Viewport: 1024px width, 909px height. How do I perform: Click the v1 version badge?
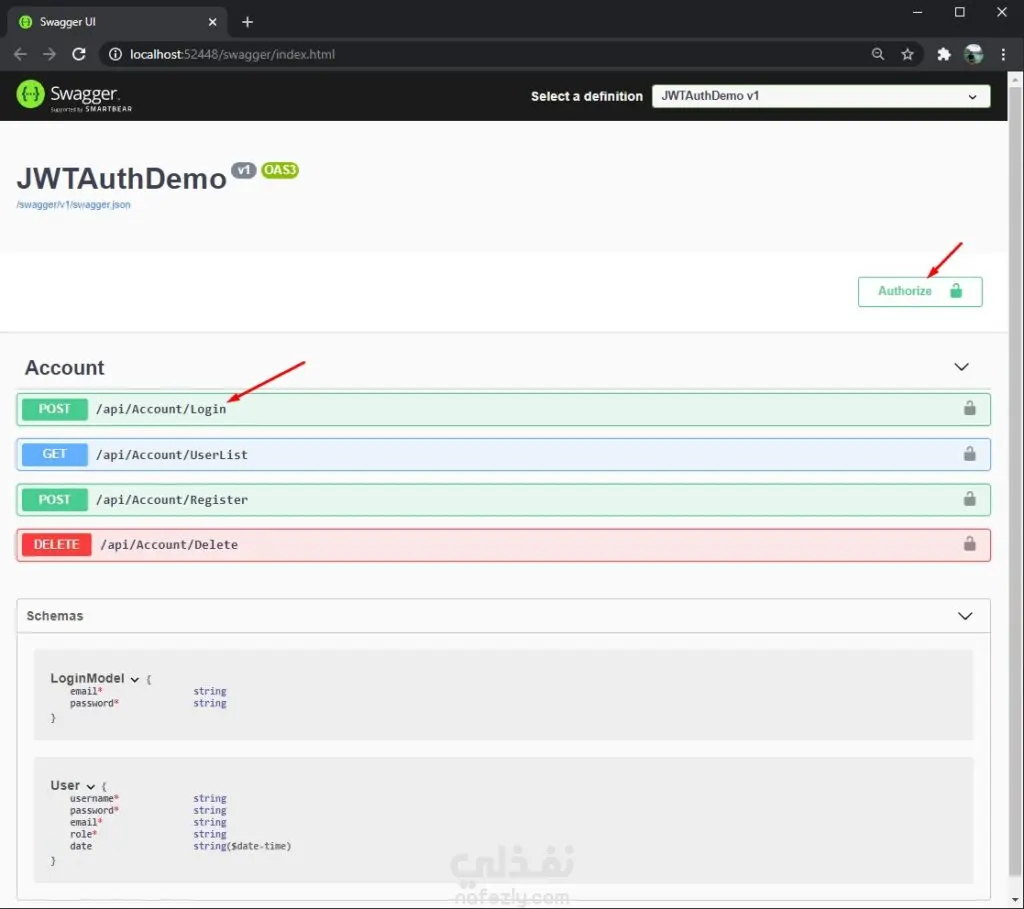click(244, 170)
